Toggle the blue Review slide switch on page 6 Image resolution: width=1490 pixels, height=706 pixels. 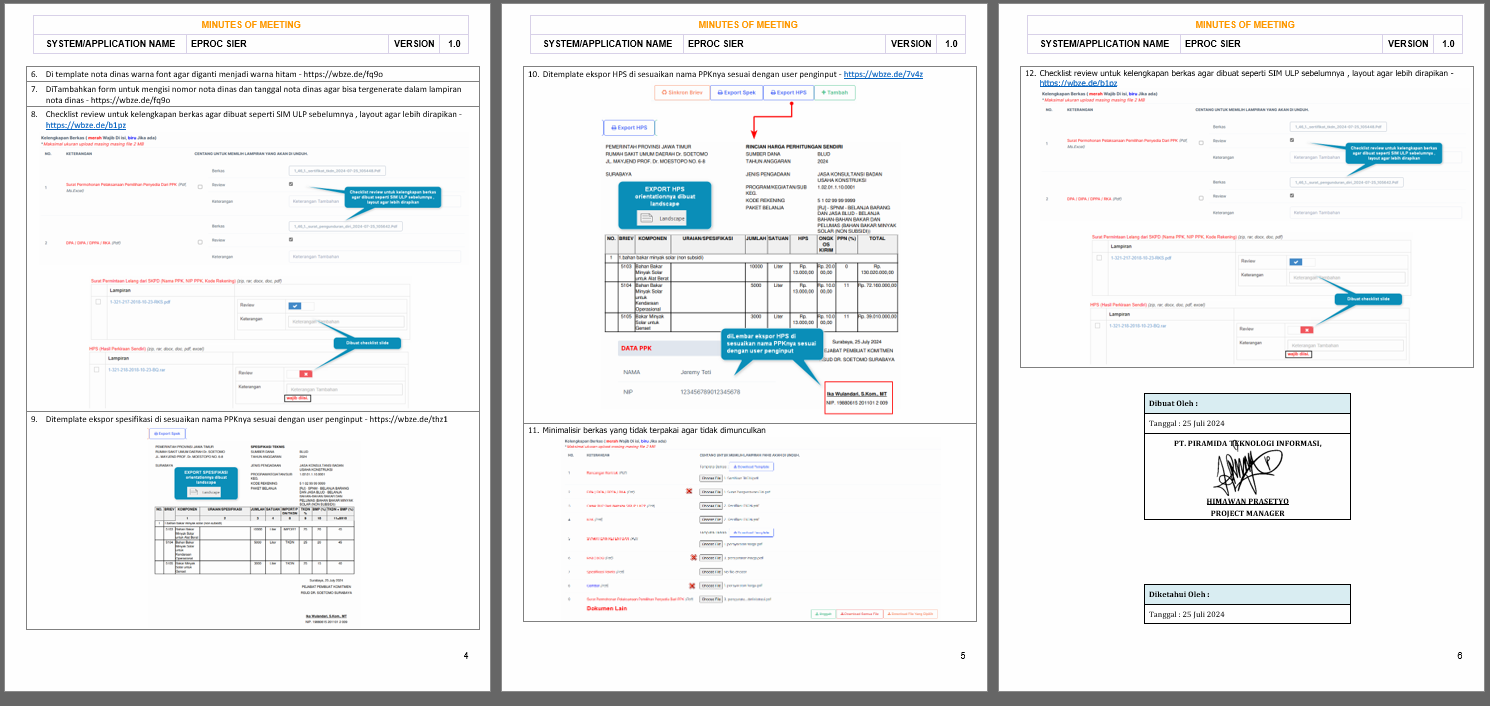click(x=1296, y=261)
